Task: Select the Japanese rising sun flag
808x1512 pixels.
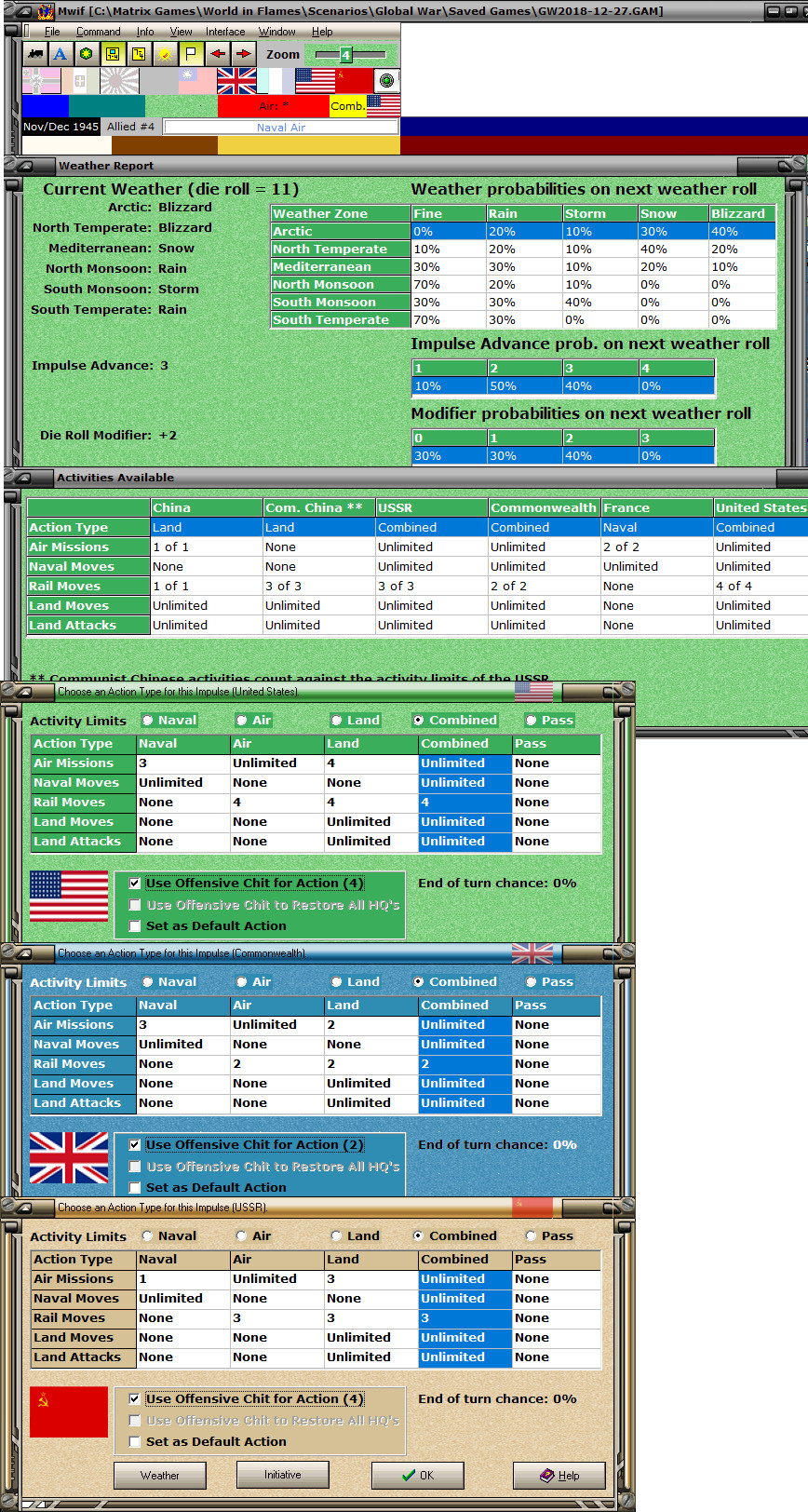Action: point(119,81)
